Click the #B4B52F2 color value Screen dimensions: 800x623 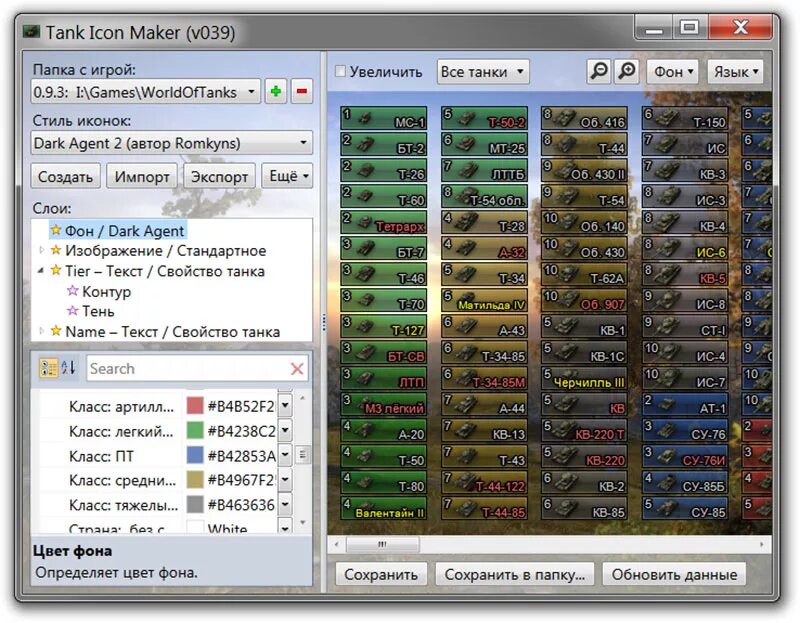point(241,406)
